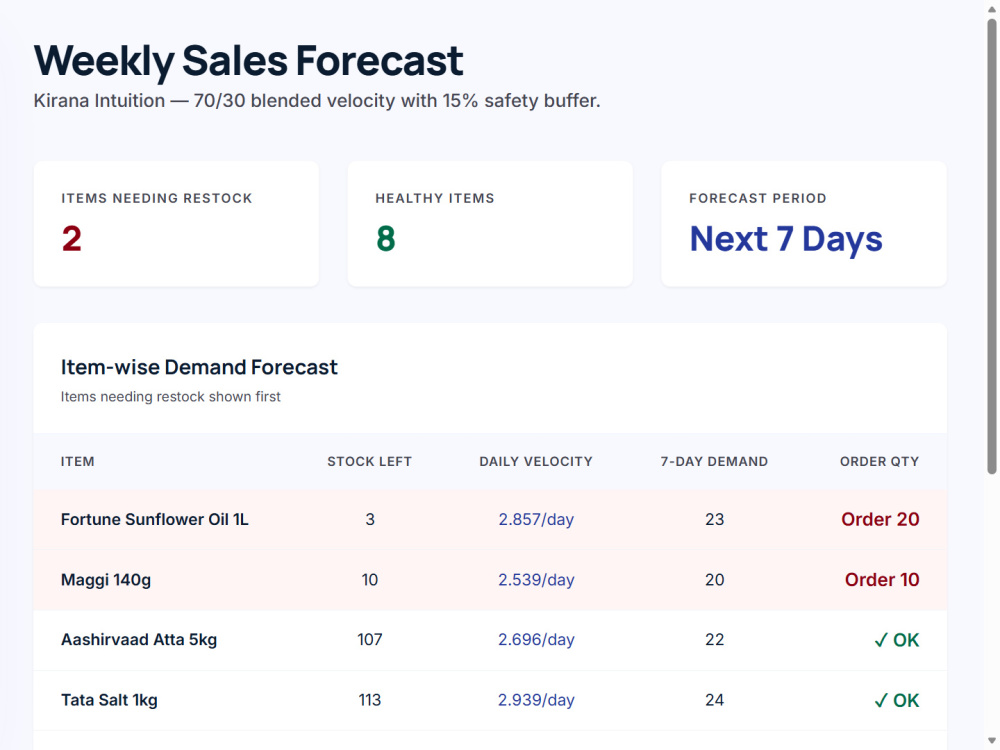Screen dimensions: 1000x750
Task: Click the 7-Day Demand column header
Action: 714,462
